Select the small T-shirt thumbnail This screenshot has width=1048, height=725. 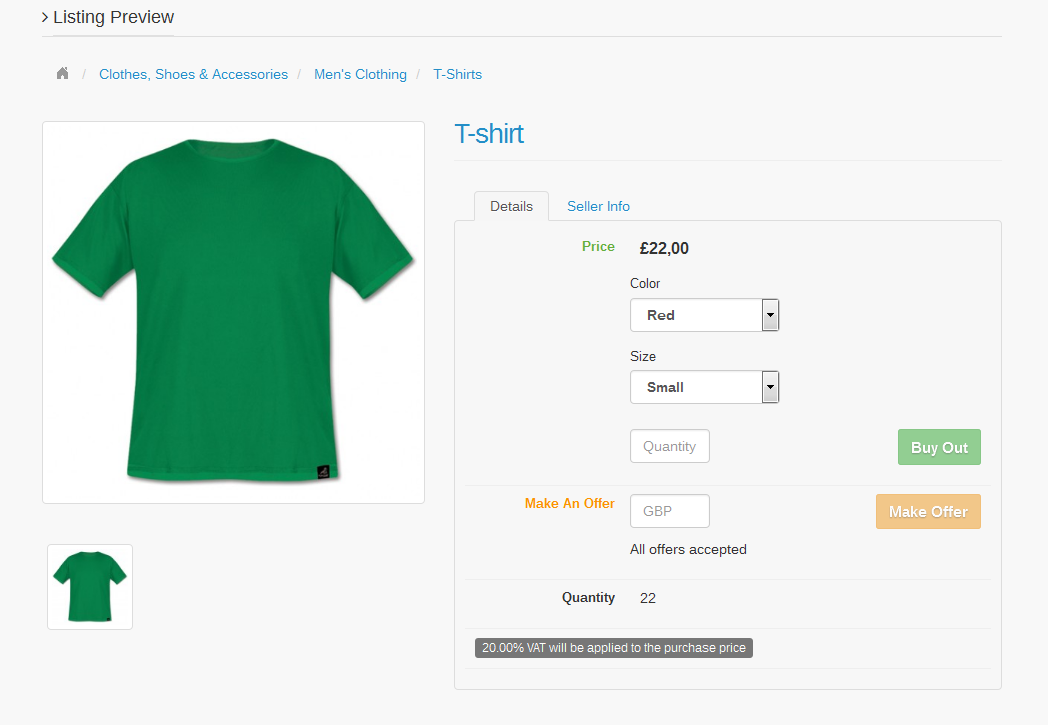point(90,587)
